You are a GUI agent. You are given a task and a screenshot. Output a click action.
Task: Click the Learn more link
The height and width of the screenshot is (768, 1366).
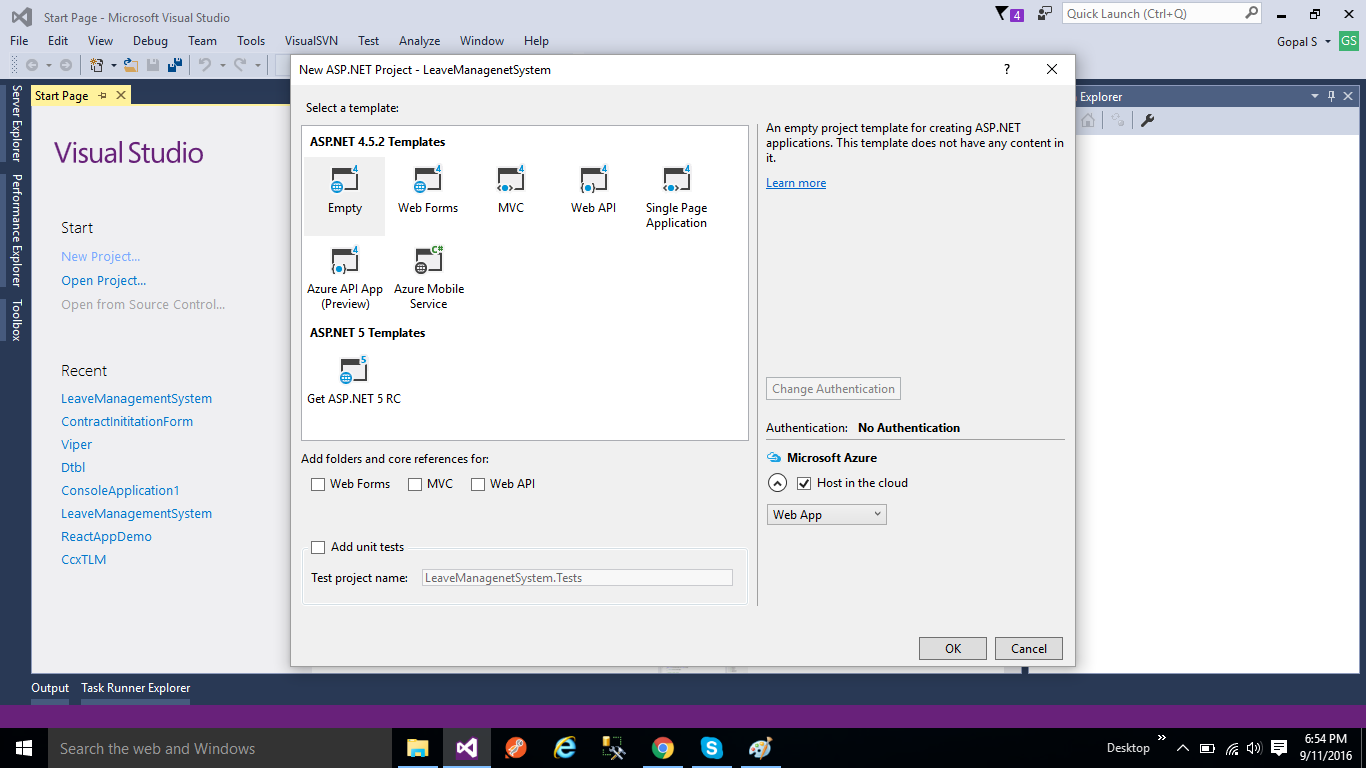[795, 182]
